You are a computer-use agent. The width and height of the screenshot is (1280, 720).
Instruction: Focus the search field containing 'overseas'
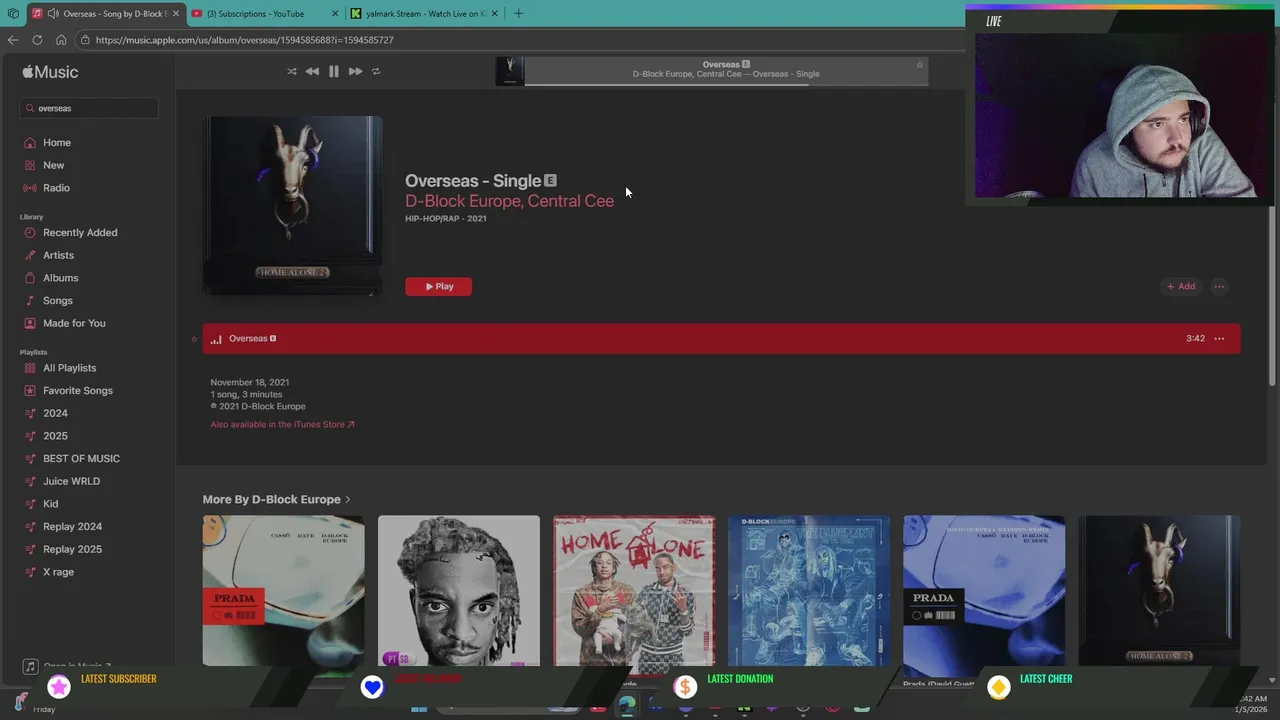point(89,108)
